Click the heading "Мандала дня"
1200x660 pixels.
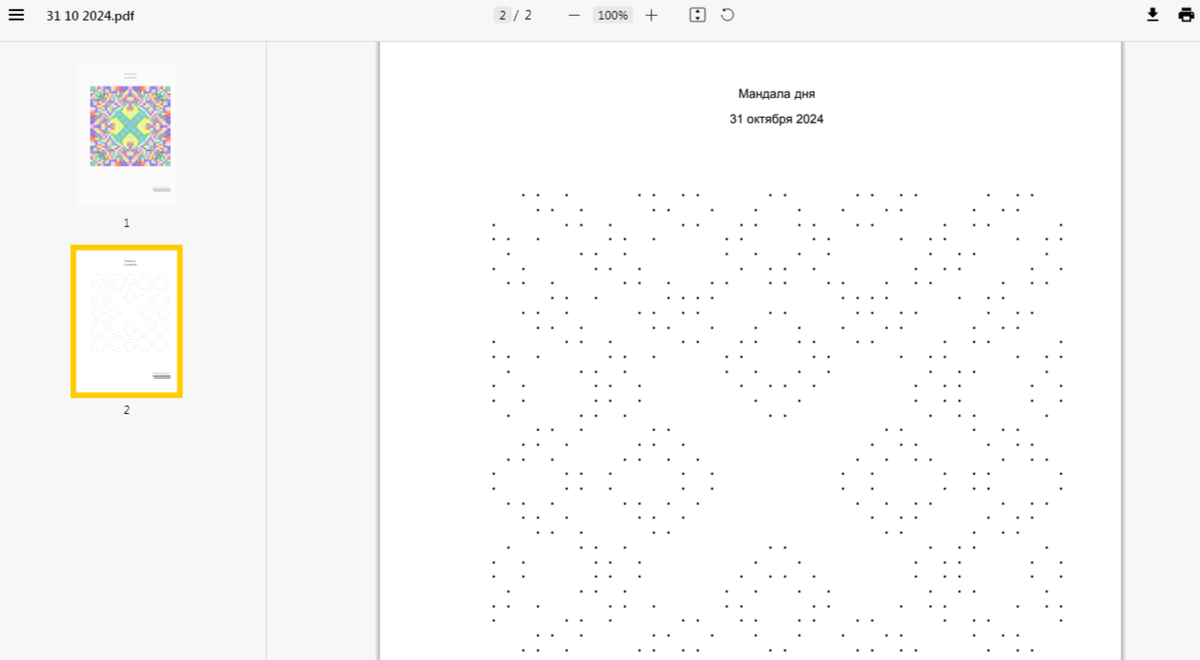[x=777, y=94]
